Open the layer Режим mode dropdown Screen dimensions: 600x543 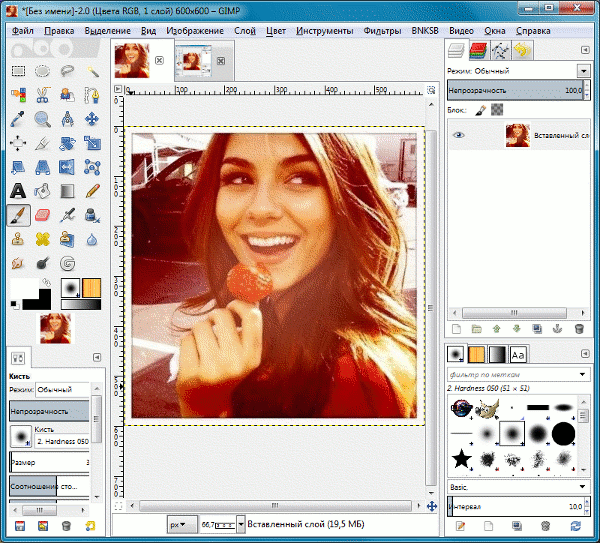tap(581, 71)
